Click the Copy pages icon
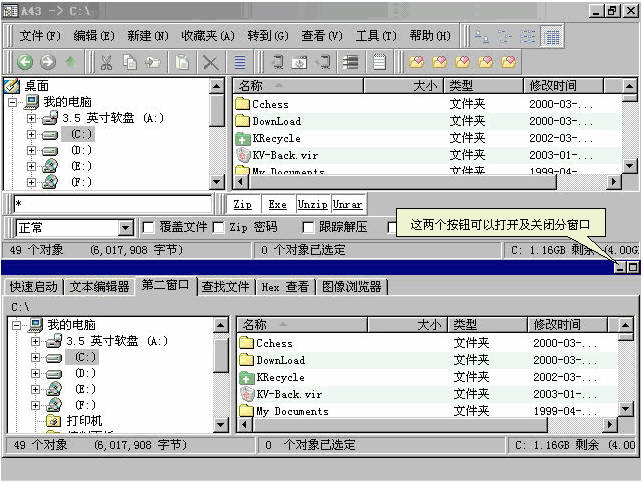643x483 pixels. click(130, 62)
